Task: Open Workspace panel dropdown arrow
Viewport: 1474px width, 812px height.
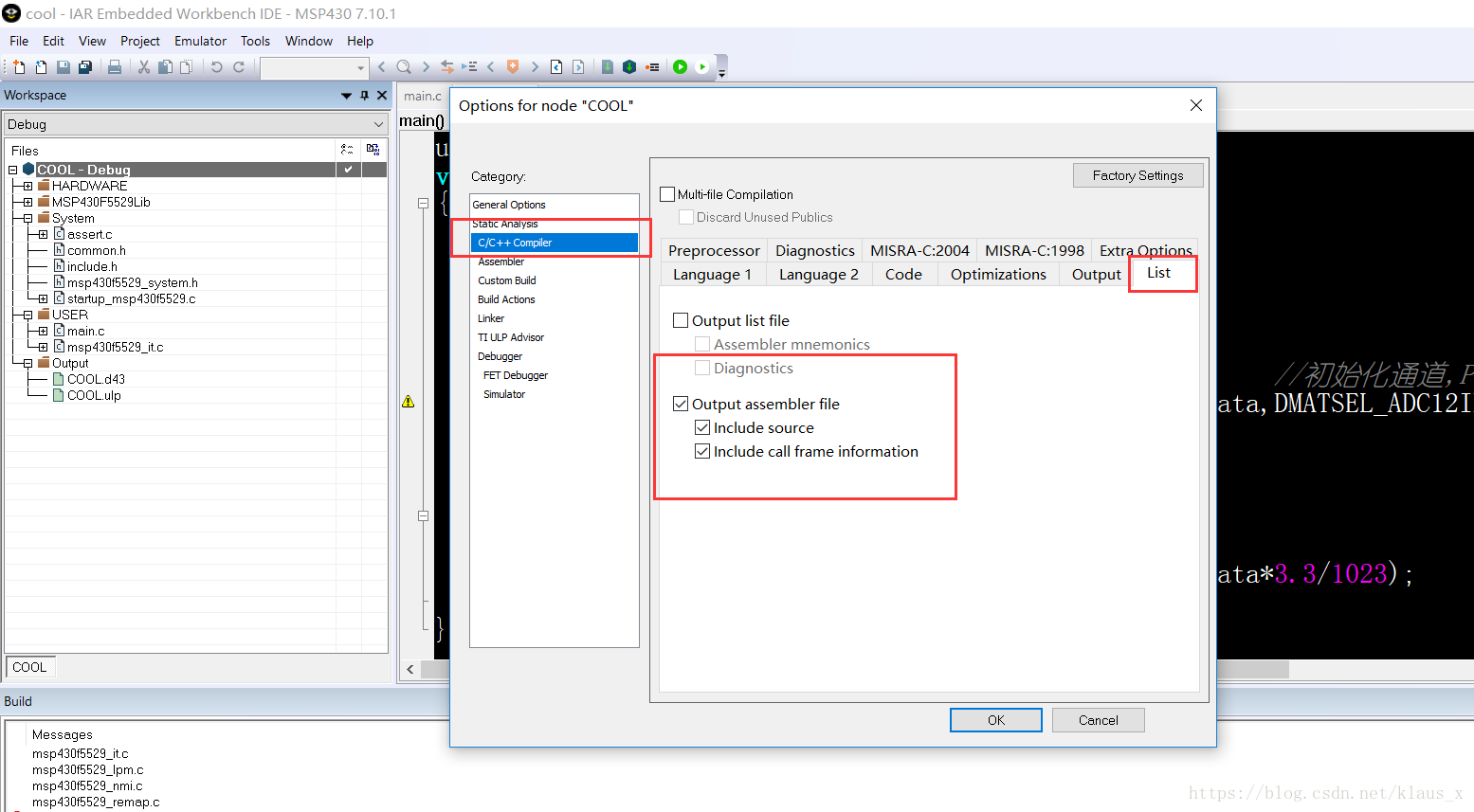Action: pyautogui.click(x=346, y=96)
